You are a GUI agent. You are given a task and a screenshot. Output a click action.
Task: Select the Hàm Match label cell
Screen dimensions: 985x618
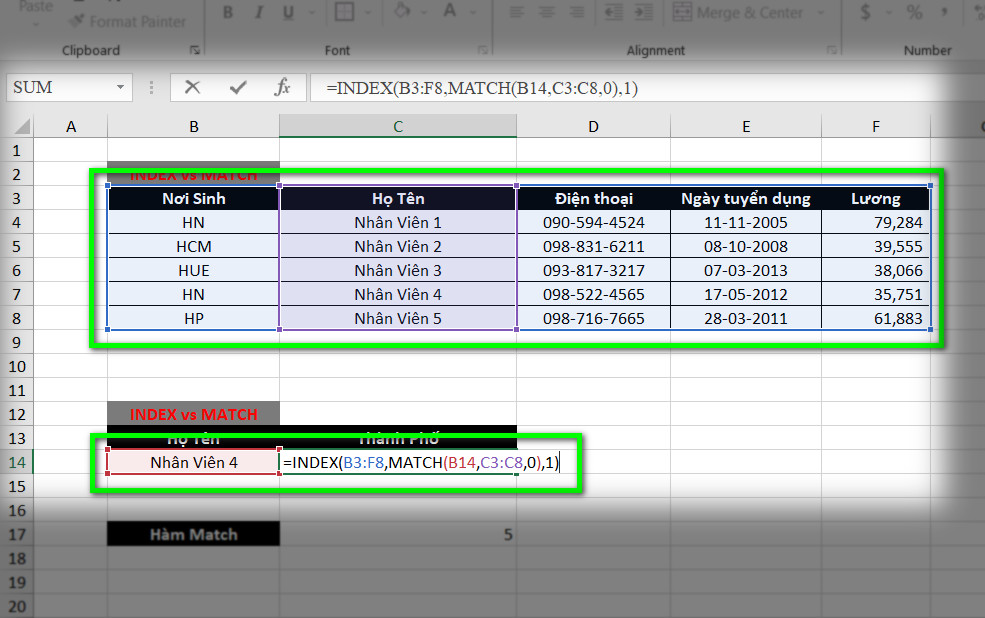click(x=193, y=534)
